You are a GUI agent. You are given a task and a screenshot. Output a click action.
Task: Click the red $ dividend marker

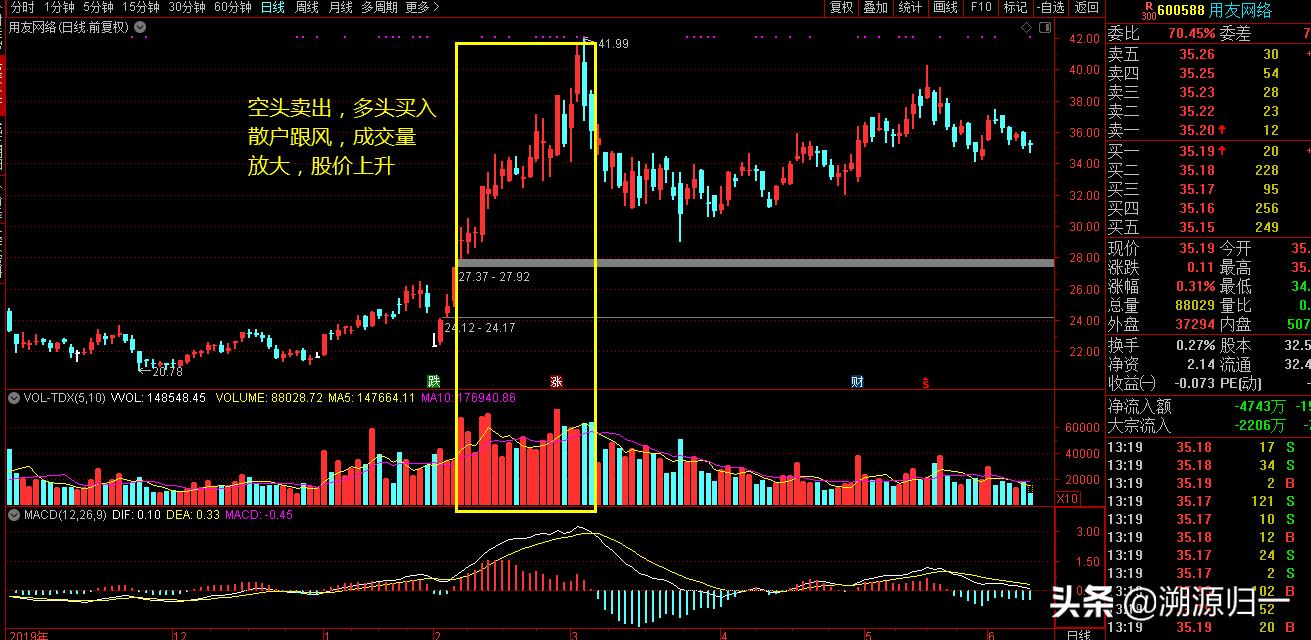926,381
